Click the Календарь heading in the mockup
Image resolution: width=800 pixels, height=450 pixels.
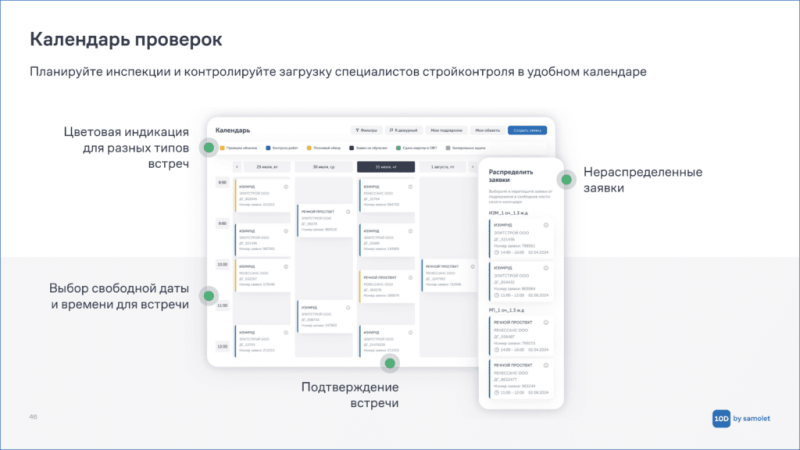coord(233,131)
